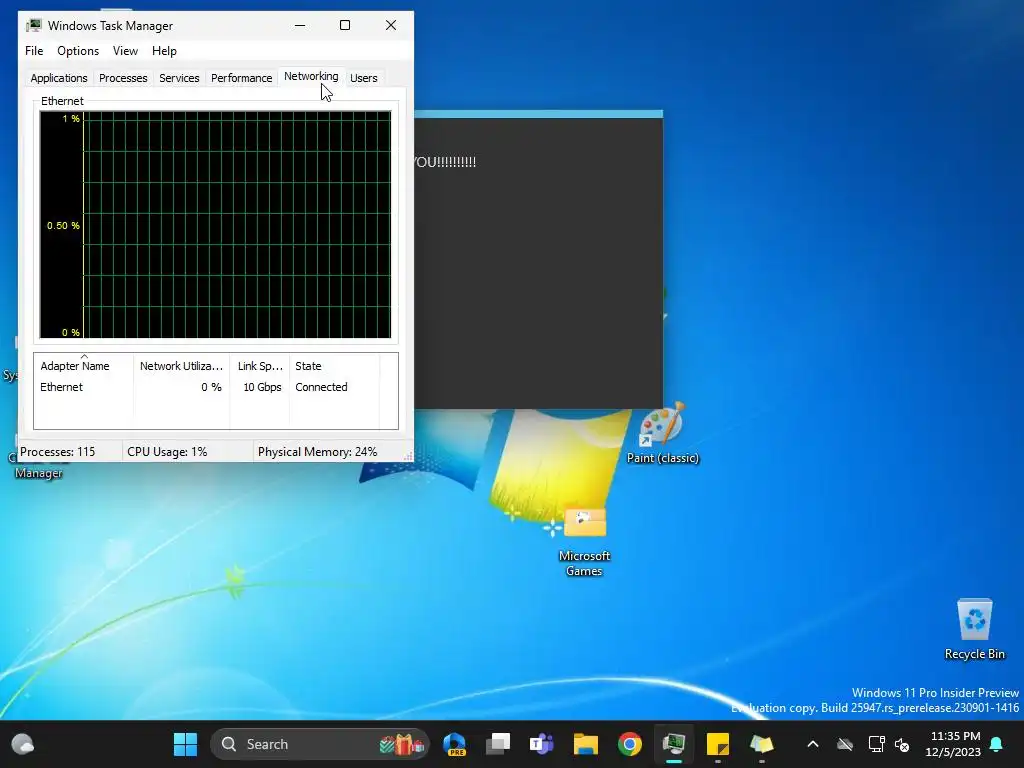The height and width of the screenshot is (768, 1024).
Task: Click the Task Manager title bar icon
Action: 33,25
